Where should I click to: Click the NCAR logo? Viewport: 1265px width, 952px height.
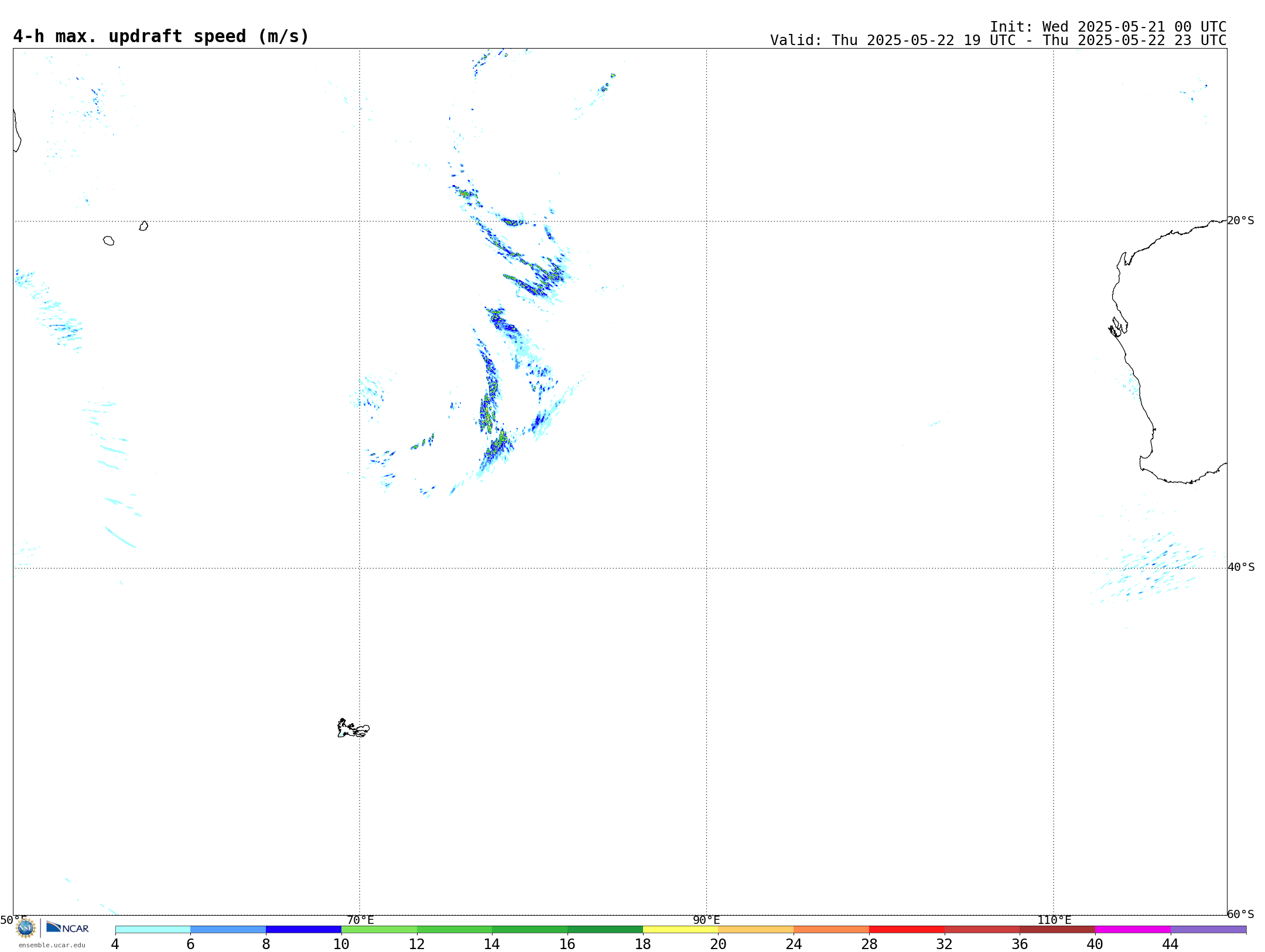67,927
